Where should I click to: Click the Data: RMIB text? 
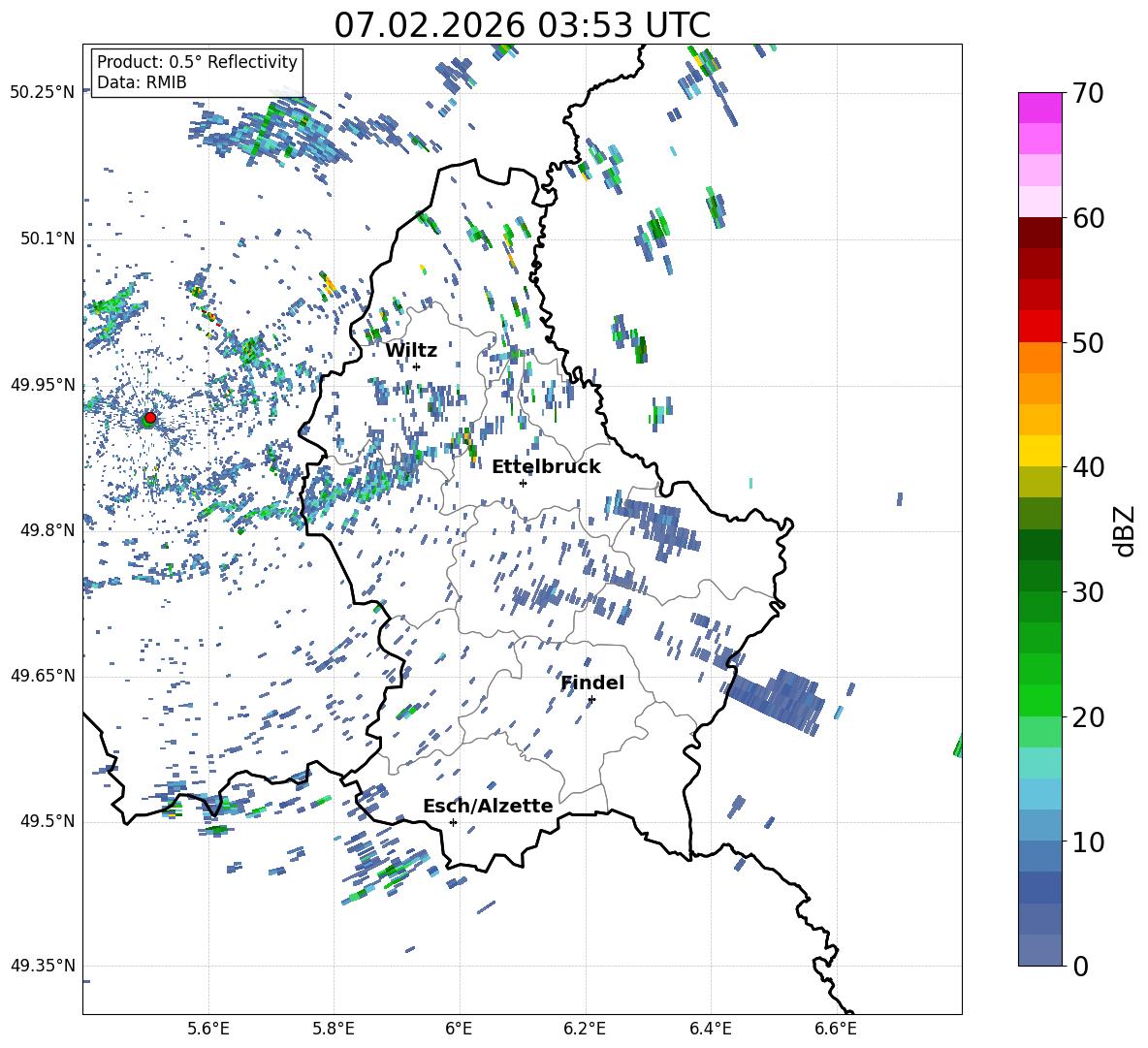[x=142, y=82]
